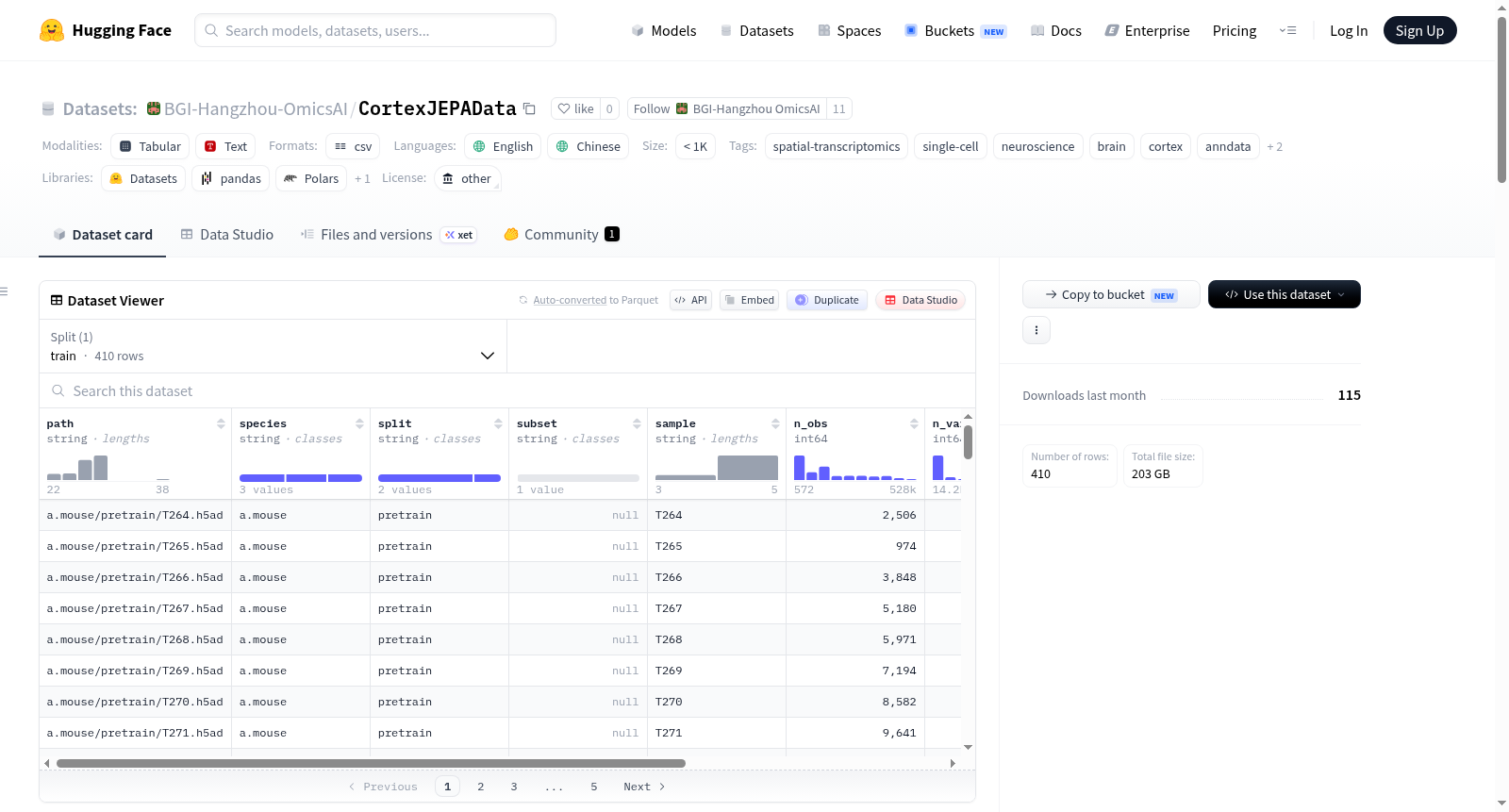Viewport: 1509px width, 812px height.
Task: Click the Sign Up button
Action: [x=1419, y=30]
